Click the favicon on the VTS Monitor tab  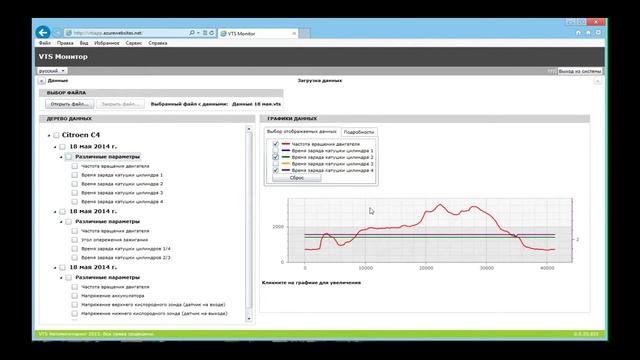(x=223, y=33)
